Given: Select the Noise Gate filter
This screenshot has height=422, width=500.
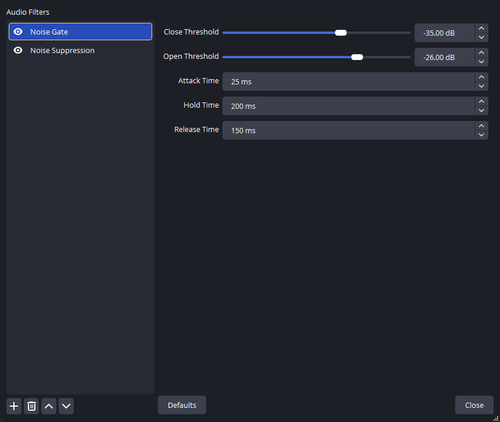Looking at the screenshot, I should pyautogui.click(x=80, y=32).
